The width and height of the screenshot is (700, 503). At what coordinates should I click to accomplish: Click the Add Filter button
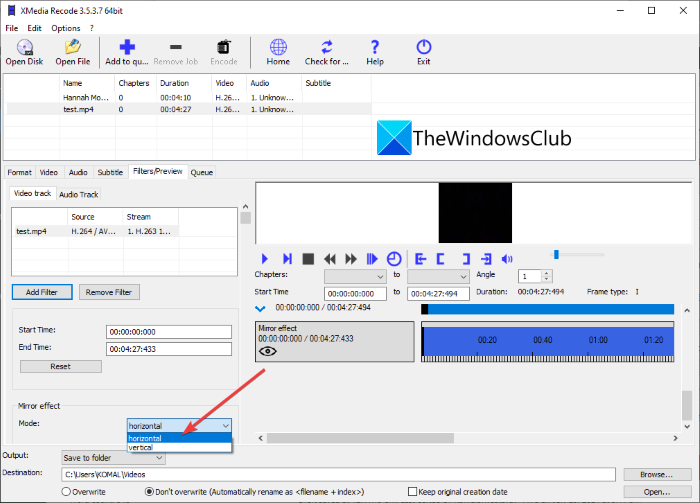point(42,292)
